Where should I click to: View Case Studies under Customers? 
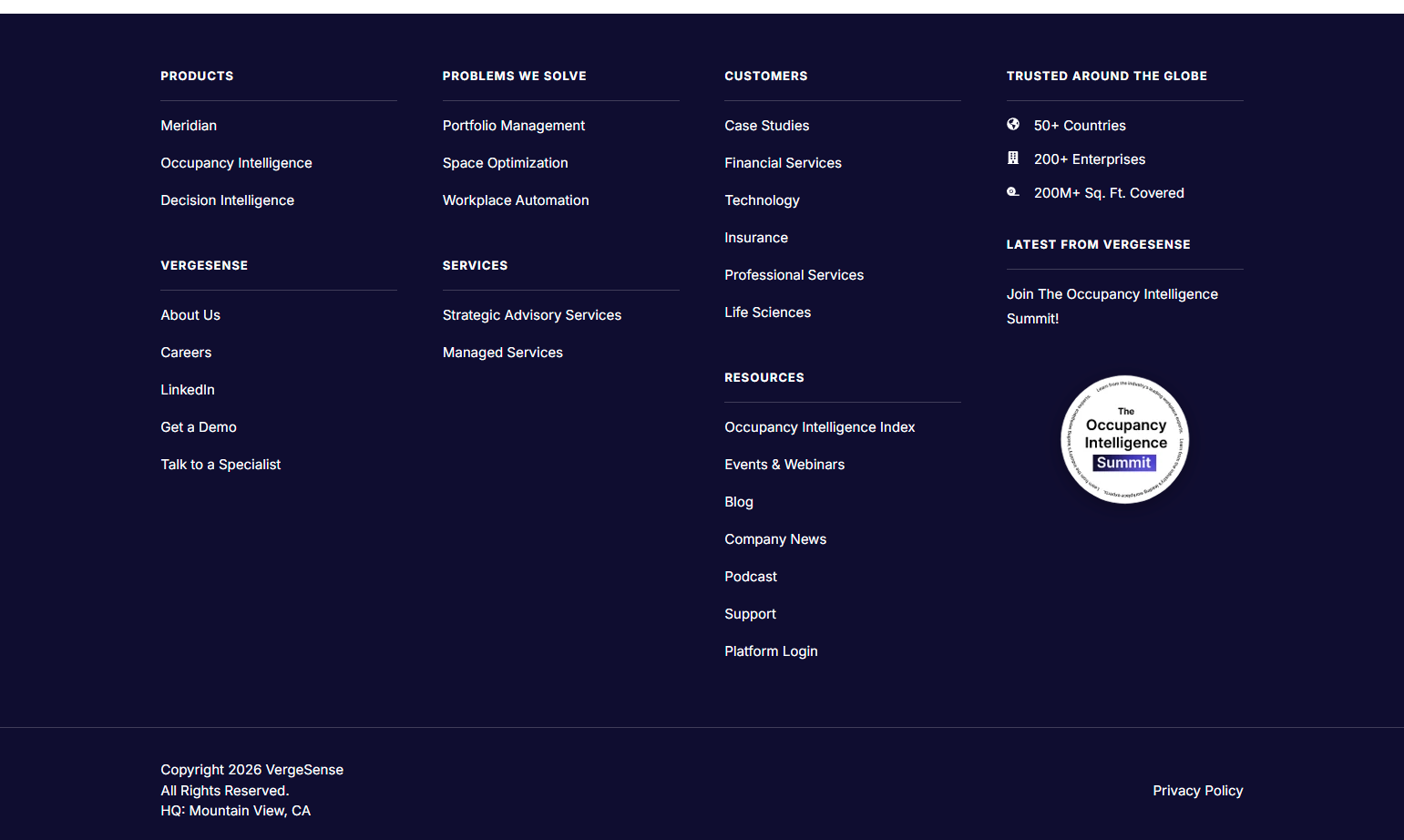coord(766,125)
